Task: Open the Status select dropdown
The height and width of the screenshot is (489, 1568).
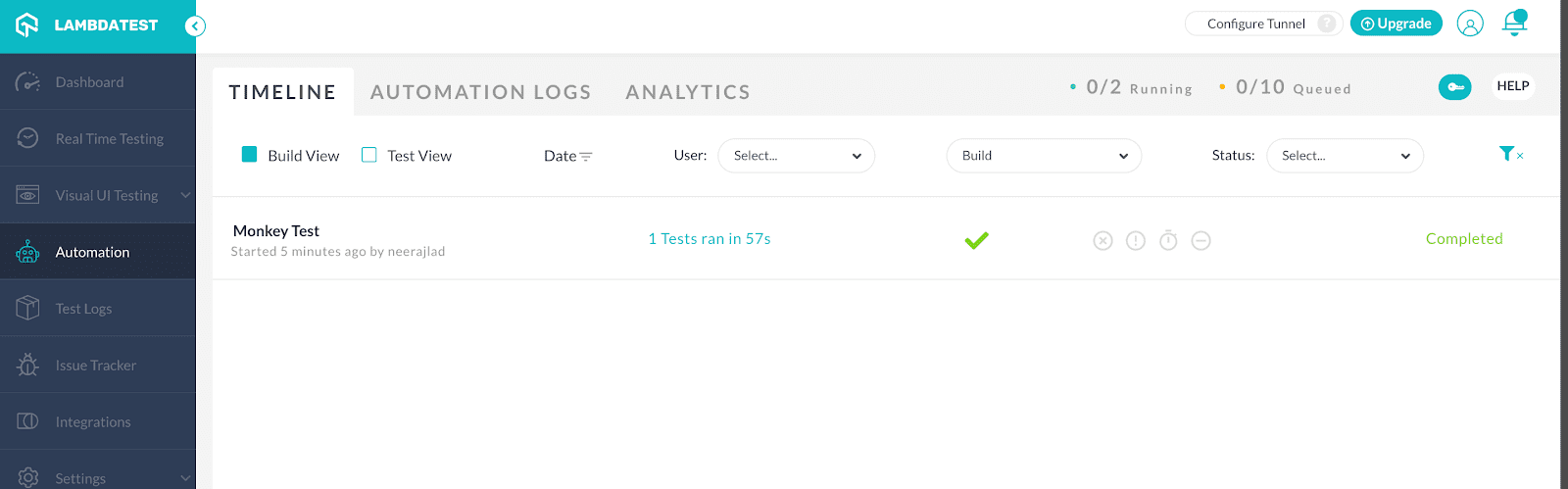Action: (x=1345, y=156)
